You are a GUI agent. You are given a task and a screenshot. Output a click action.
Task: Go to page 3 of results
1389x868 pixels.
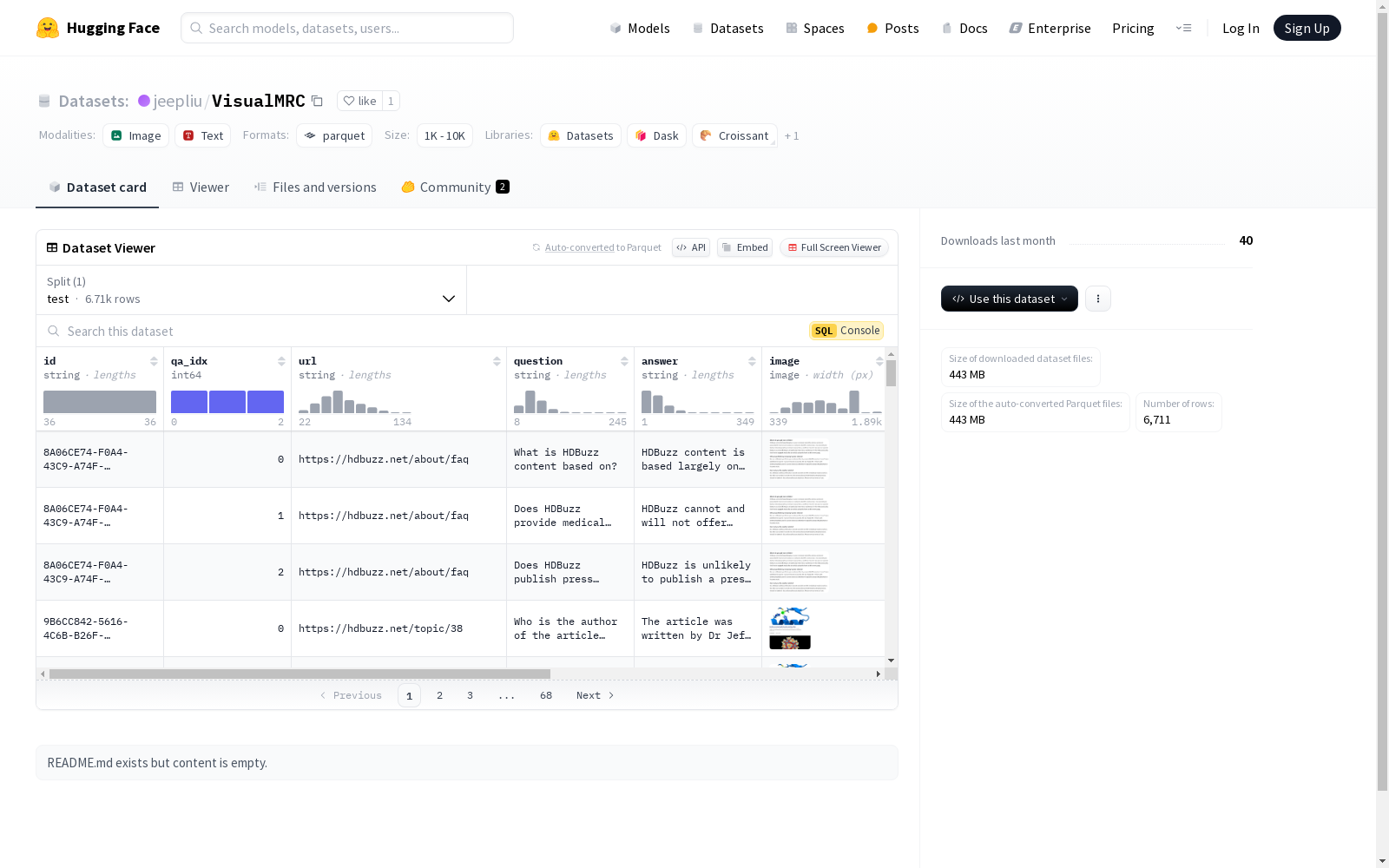click(471, 695)
